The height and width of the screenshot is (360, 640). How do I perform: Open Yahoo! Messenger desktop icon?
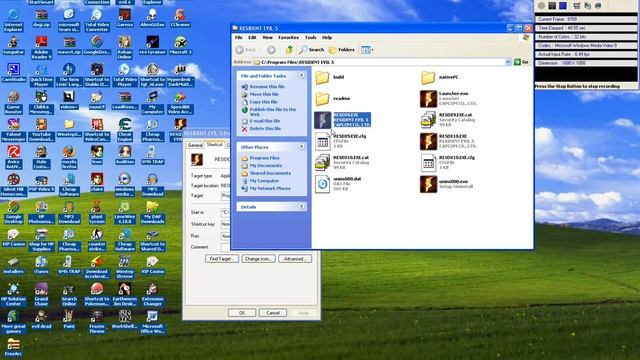13,130
